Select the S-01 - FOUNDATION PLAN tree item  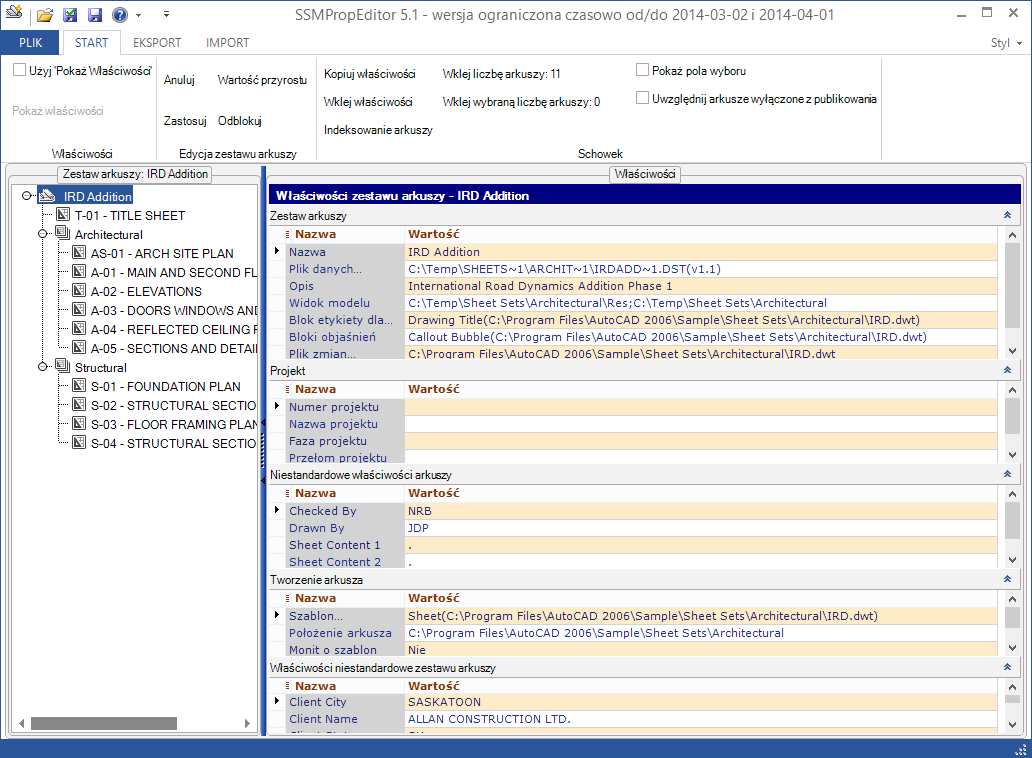(x=166, y=386)
